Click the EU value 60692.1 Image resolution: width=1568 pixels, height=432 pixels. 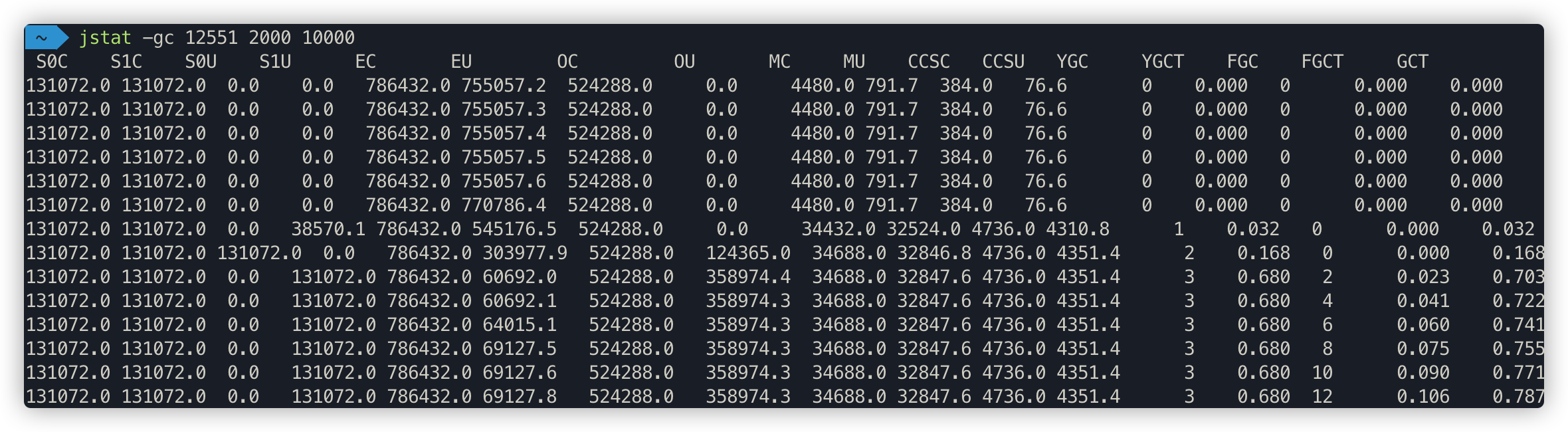tap(520, 301)
